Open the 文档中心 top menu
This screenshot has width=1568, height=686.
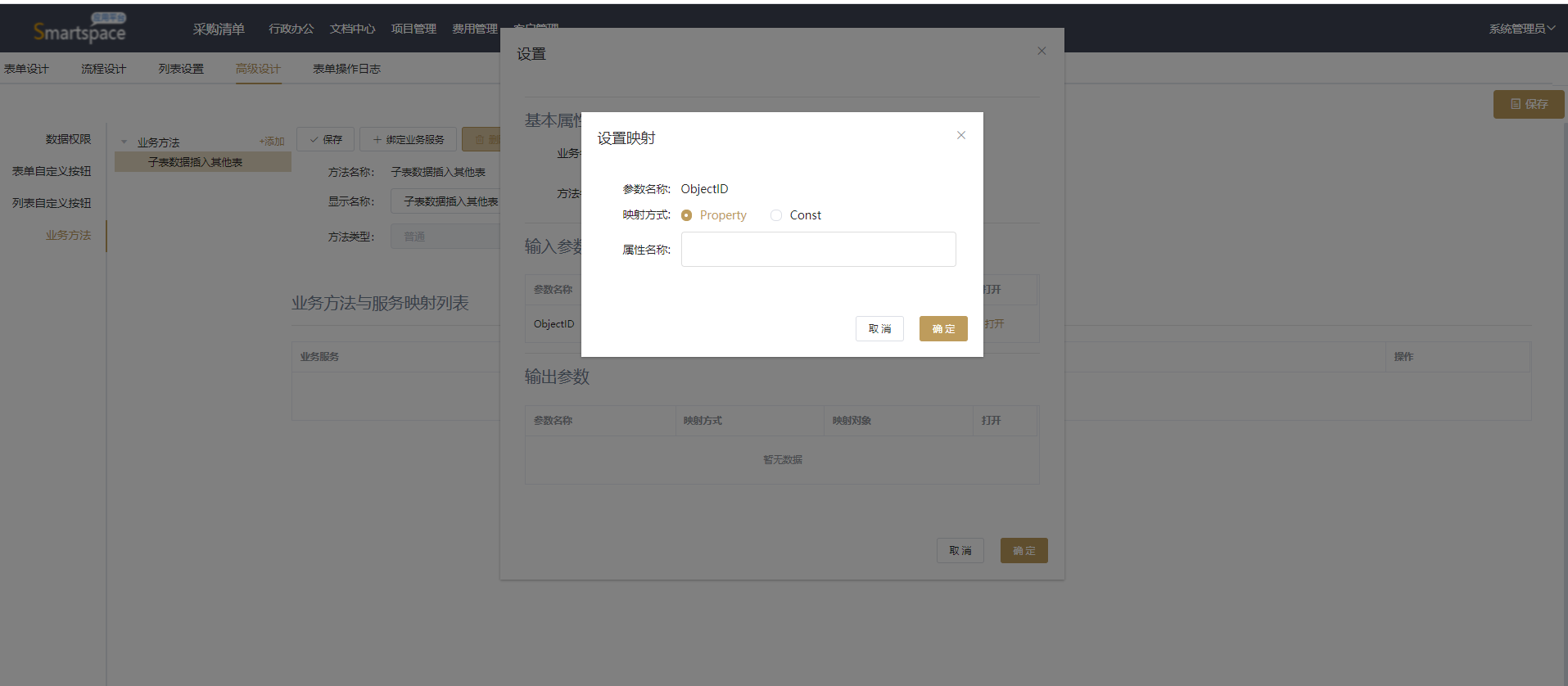coord(352,29)
